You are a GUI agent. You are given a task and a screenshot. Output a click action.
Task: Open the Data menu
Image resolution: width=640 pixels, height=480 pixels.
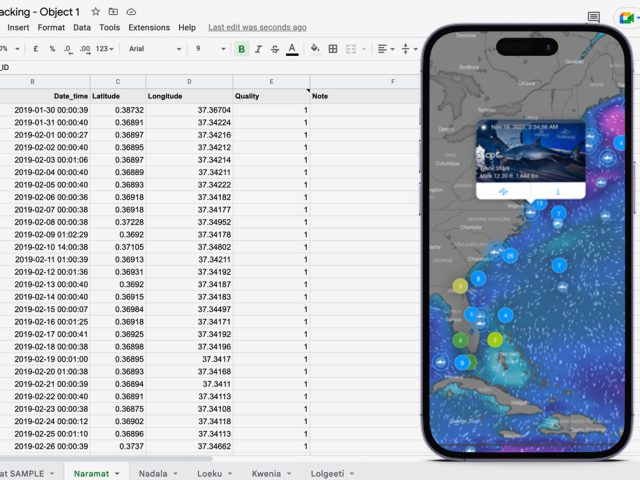pyautogui.click(x=82, y=27)
